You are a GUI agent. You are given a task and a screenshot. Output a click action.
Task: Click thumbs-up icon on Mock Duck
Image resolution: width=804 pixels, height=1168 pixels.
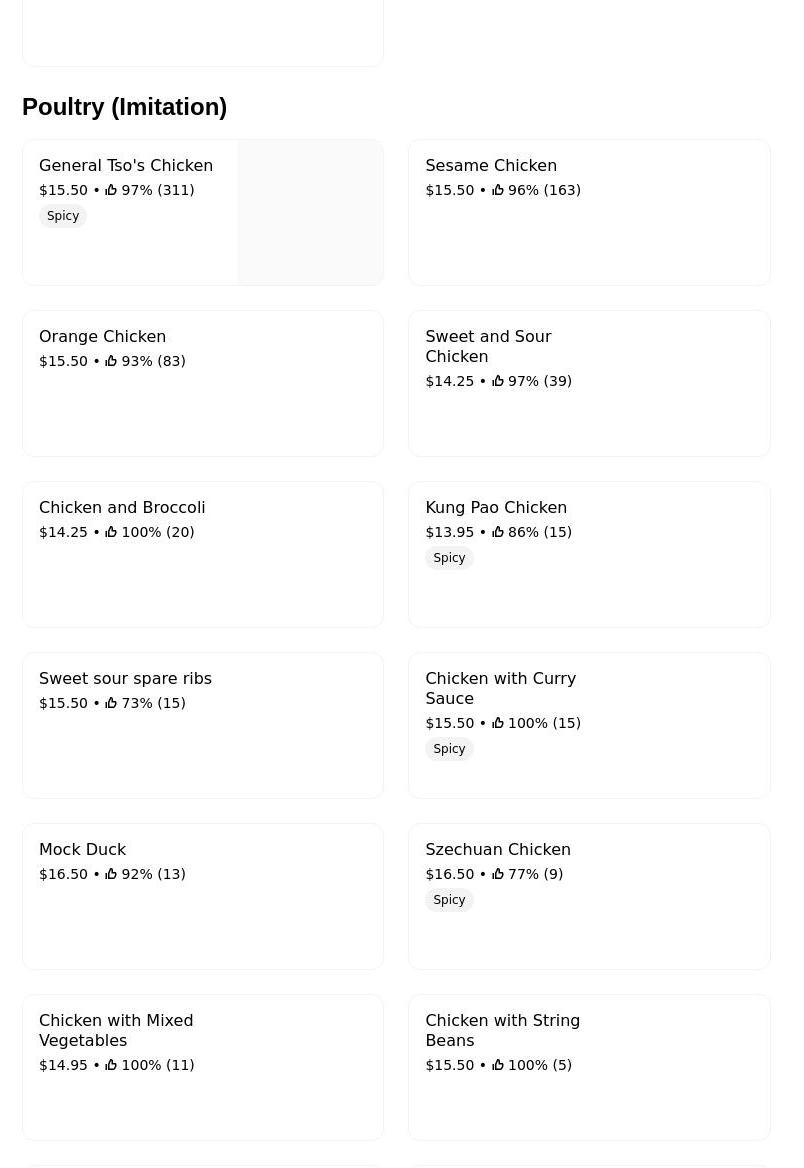(x=111, y=874)
